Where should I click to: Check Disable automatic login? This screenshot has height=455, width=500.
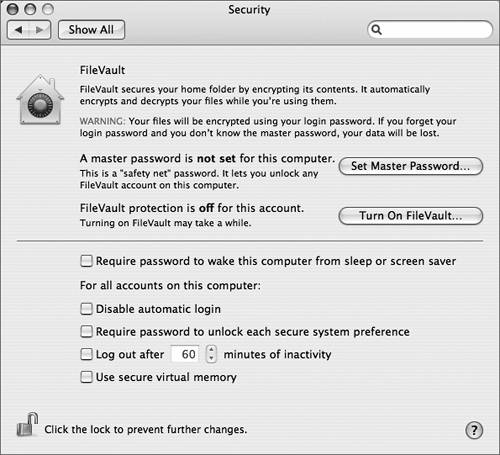(x=86, y=309)
